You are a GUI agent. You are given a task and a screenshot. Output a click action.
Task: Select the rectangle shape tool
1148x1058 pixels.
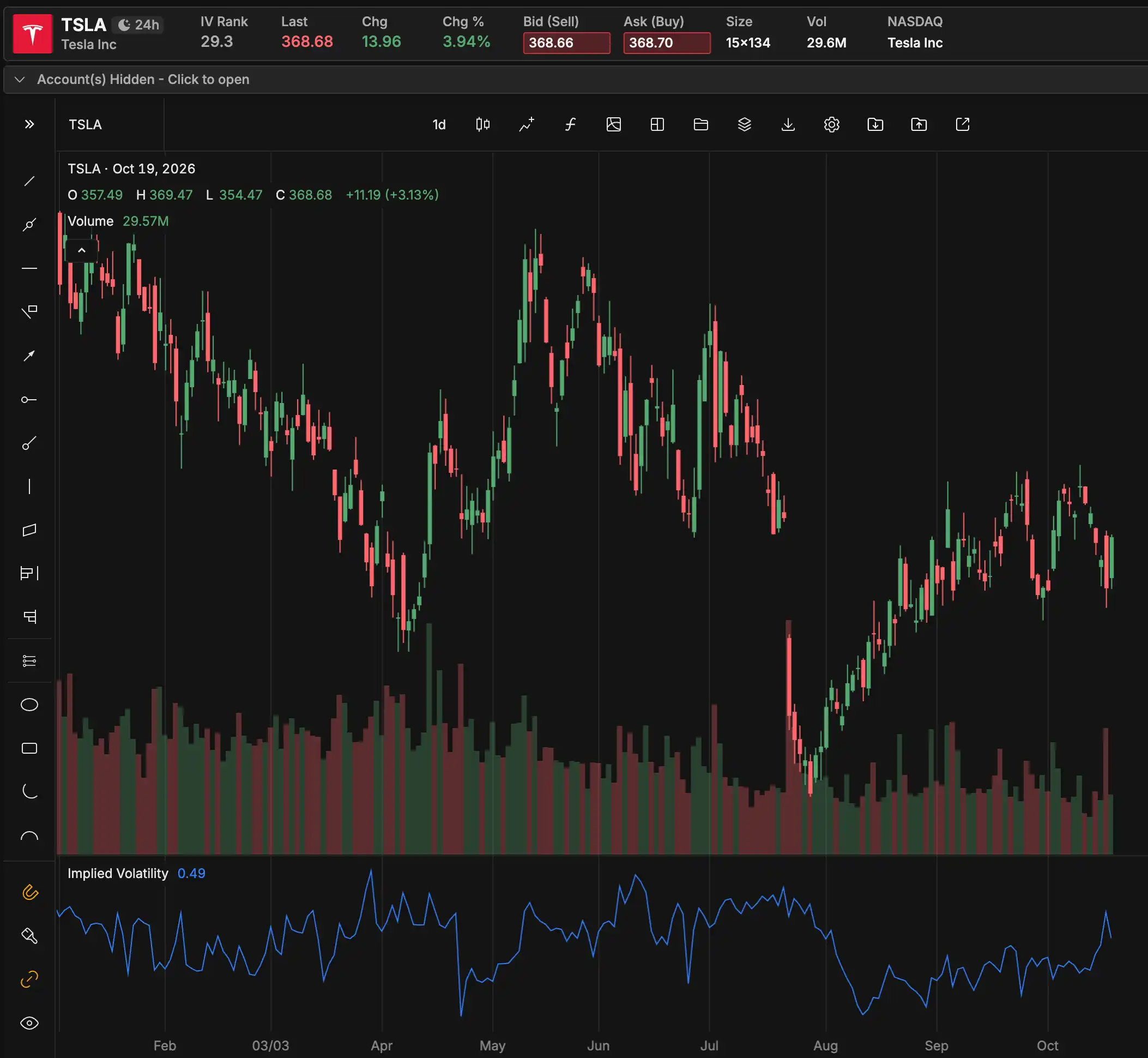point(29,748)
